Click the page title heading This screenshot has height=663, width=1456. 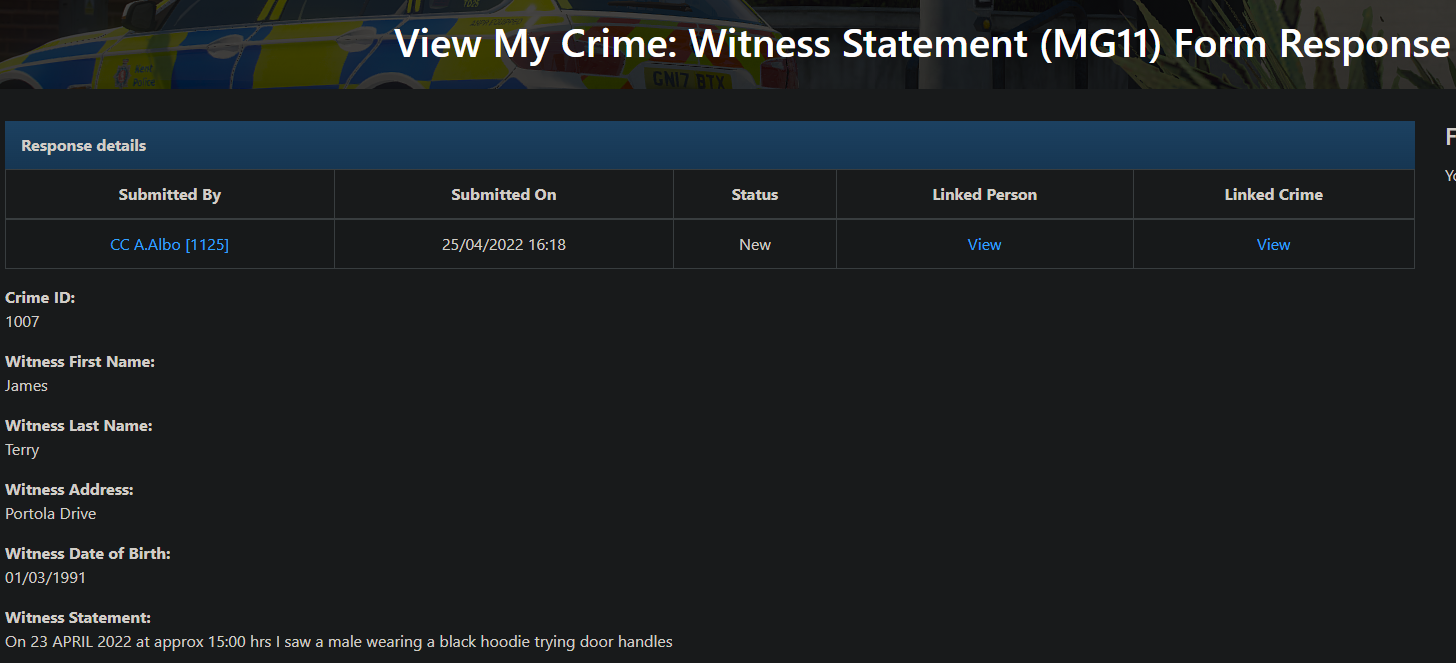pos(921,44)
